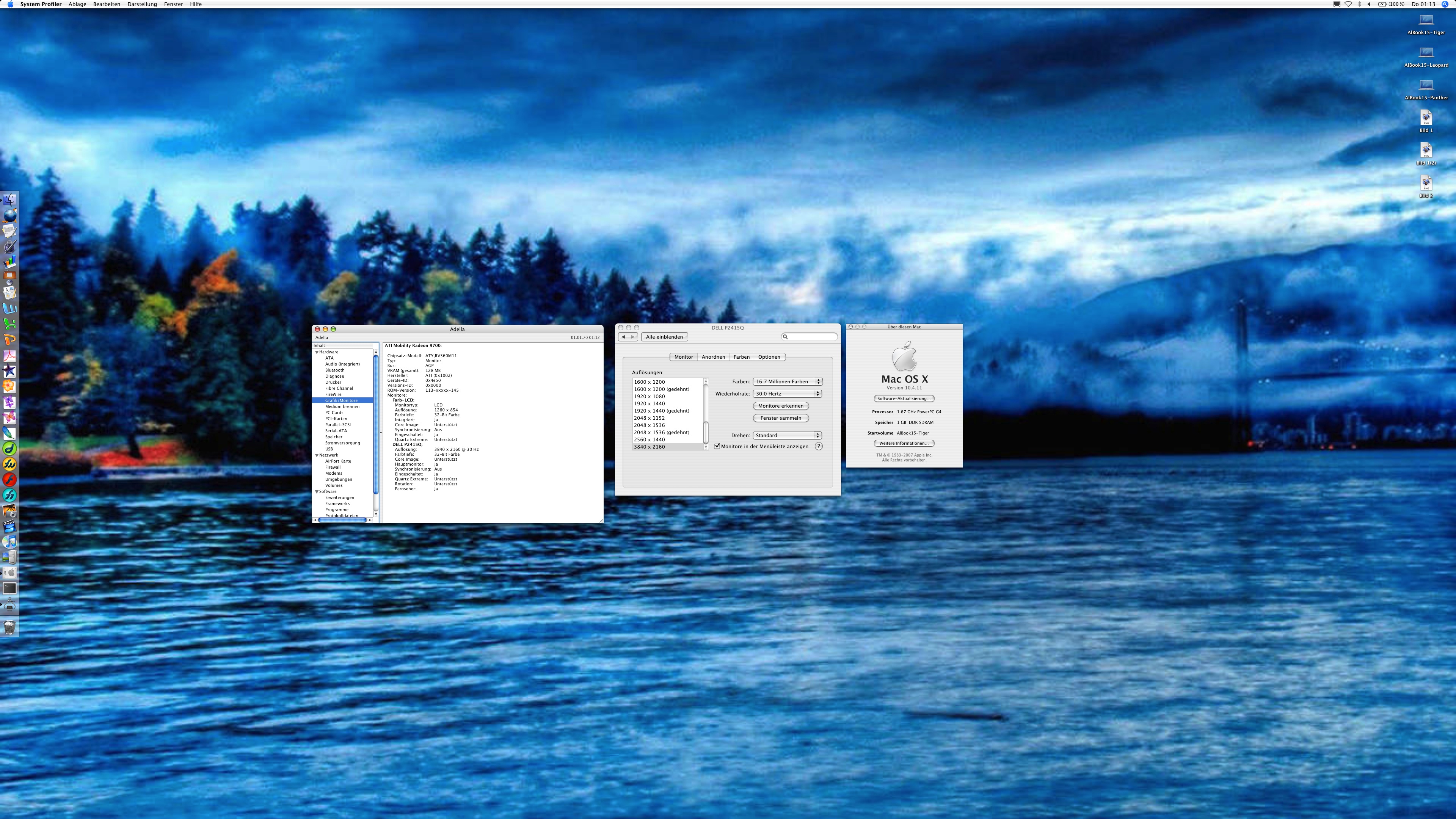Open the Drehen rotation dropdown

point(787,436)
